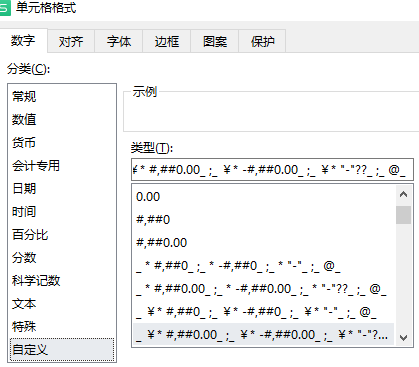This screenshot has height=367, width=419.
Task: Open the 保护 tab
Action: tap(262, 41)
